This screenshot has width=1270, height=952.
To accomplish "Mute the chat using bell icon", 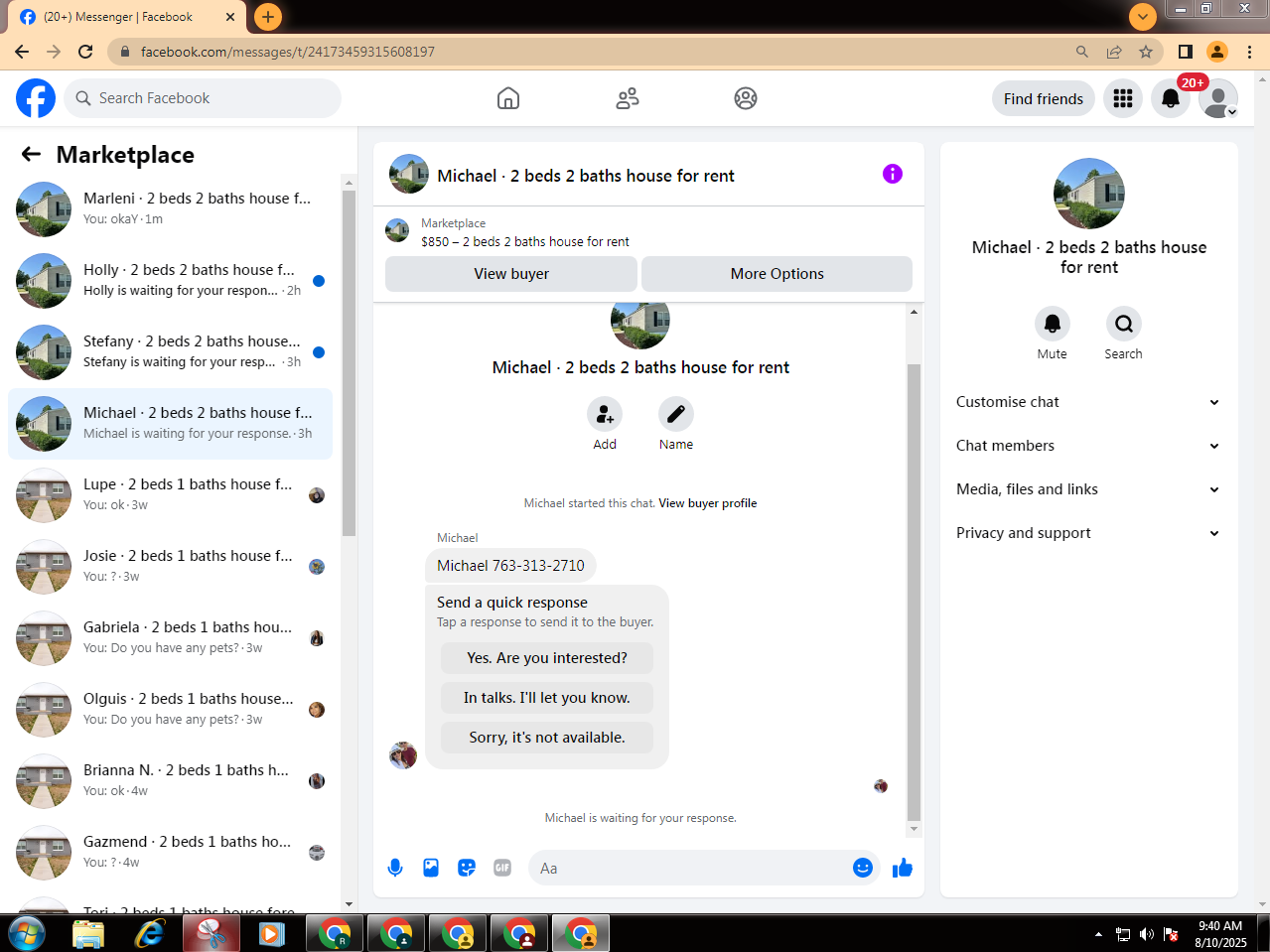I will point(1053,324).
